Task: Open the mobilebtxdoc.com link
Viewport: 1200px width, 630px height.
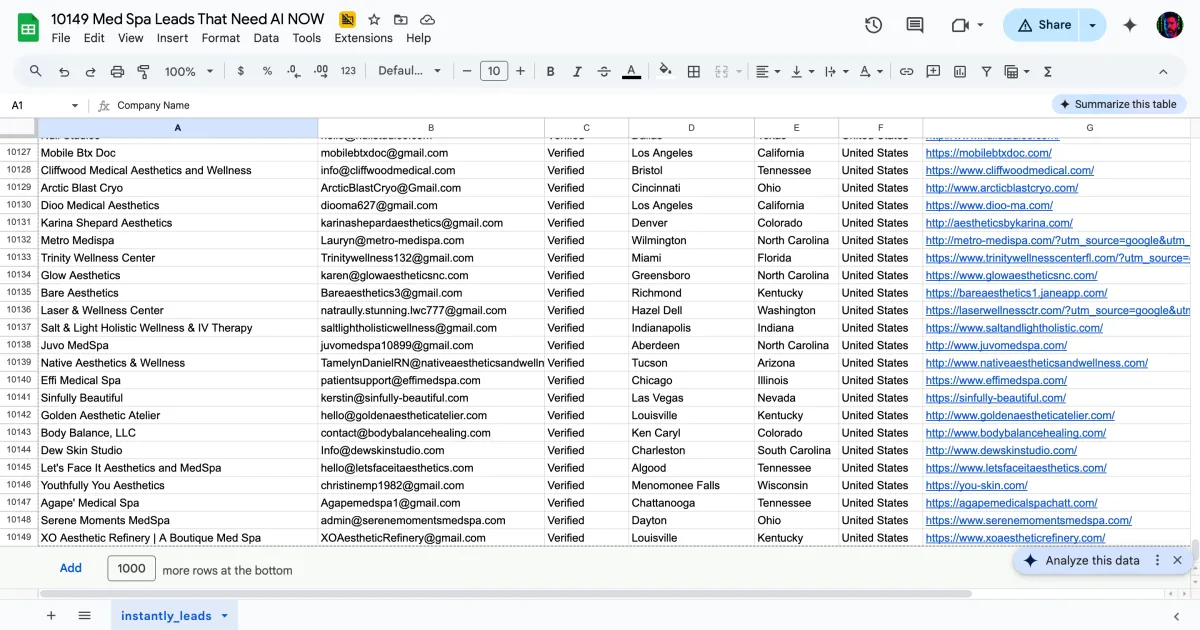Action: 988,153
